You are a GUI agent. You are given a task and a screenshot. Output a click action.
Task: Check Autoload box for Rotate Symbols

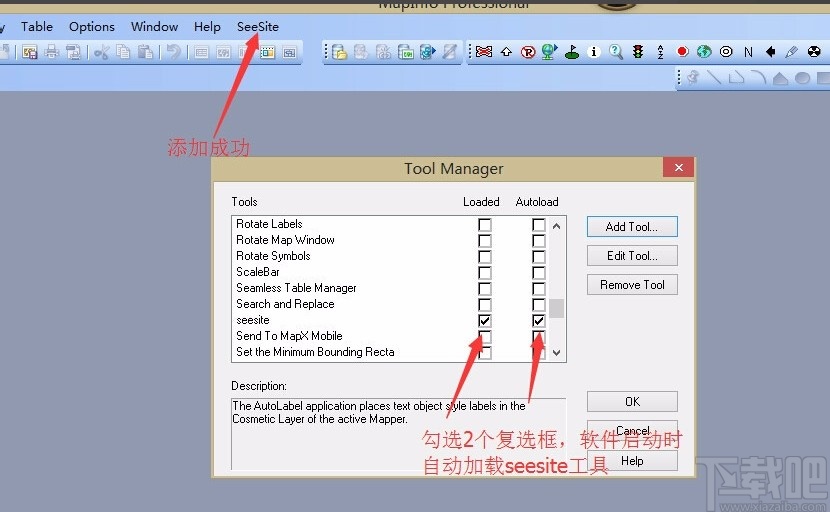coord(538,257)
